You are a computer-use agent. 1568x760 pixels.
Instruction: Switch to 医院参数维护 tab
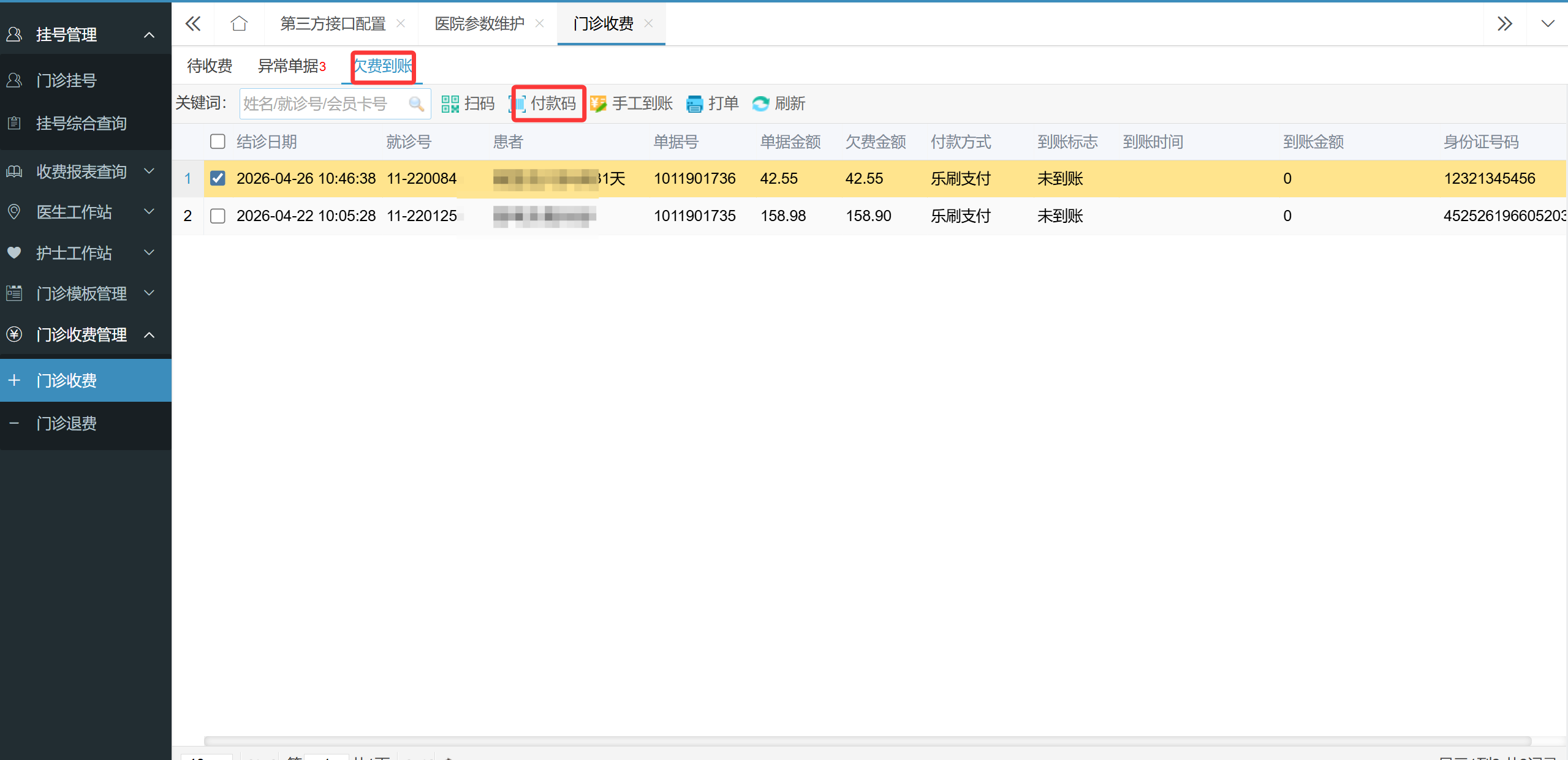click(479, 24)
